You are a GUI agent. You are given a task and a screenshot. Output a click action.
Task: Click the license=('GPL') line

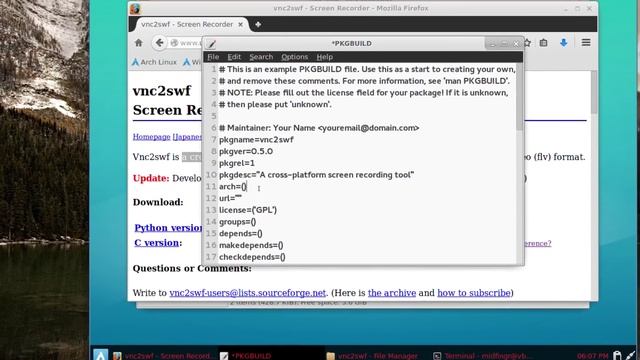[248, 210]
